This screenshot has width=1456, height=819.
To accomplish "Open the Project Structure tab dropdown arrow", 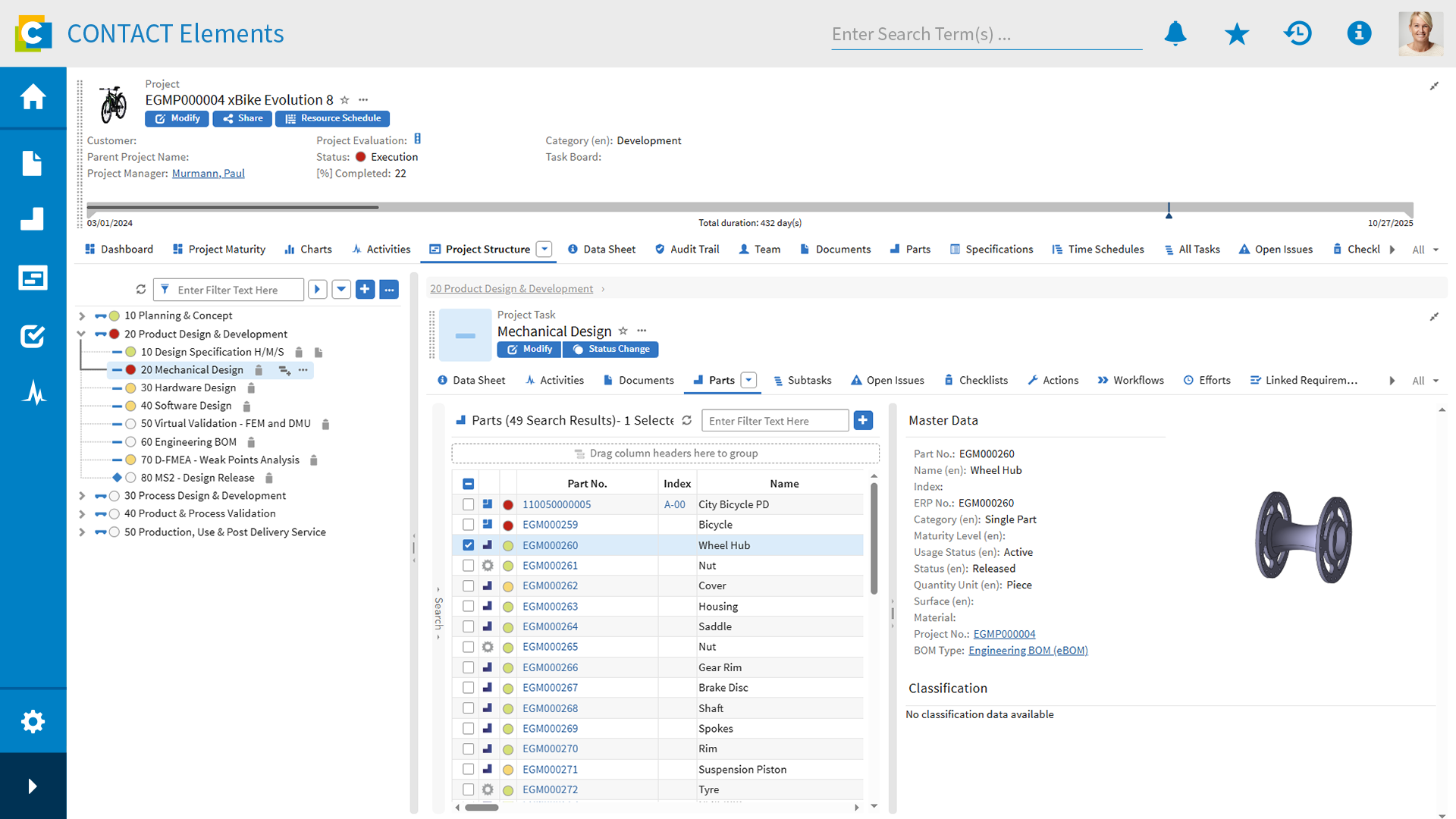I will click(544, 249).
